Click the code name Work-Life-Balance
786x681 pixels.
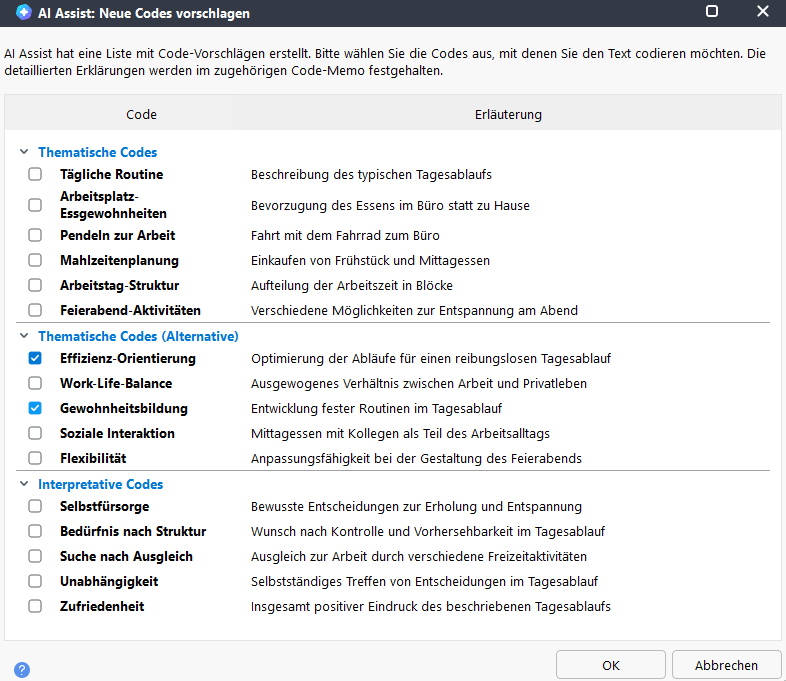116,383
